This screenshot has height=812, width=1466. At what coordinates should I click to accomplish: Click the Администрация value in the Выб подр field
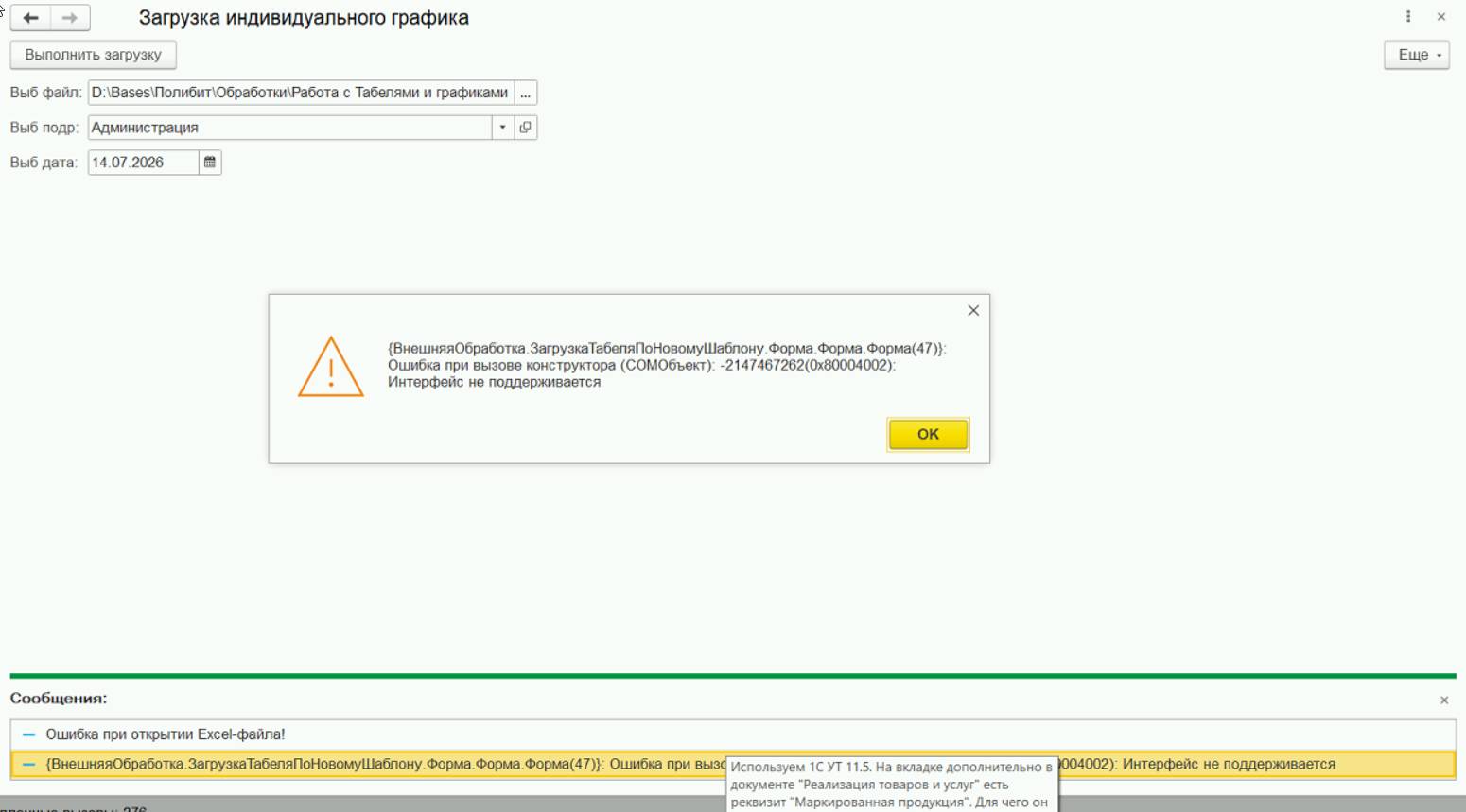coord(145,128)
